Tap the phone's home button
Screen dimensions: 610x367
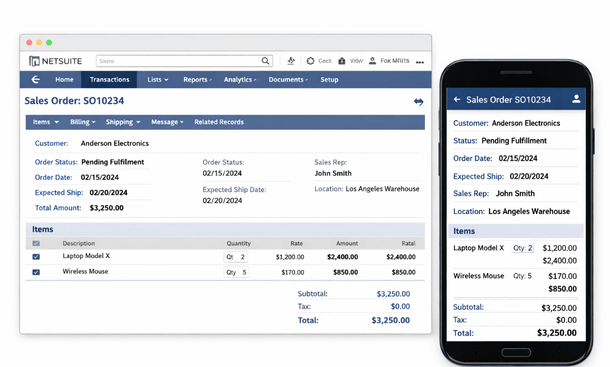pos(516,353)
